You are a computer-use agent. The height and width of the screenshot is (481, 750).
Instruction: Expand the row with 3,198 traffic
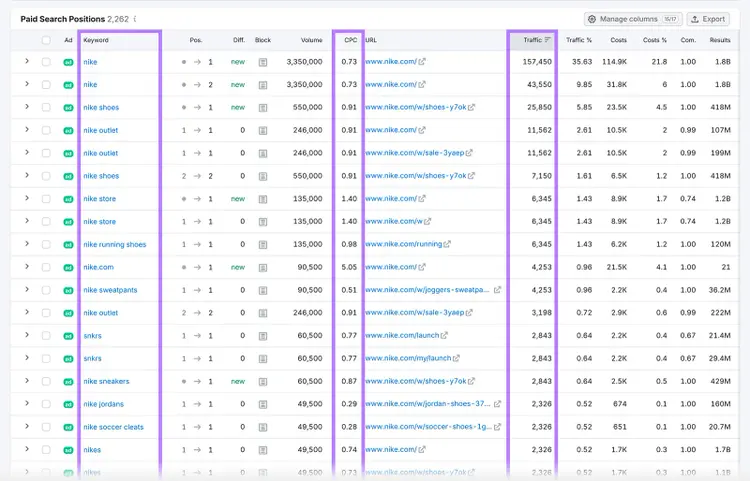(x=27, y=312)
